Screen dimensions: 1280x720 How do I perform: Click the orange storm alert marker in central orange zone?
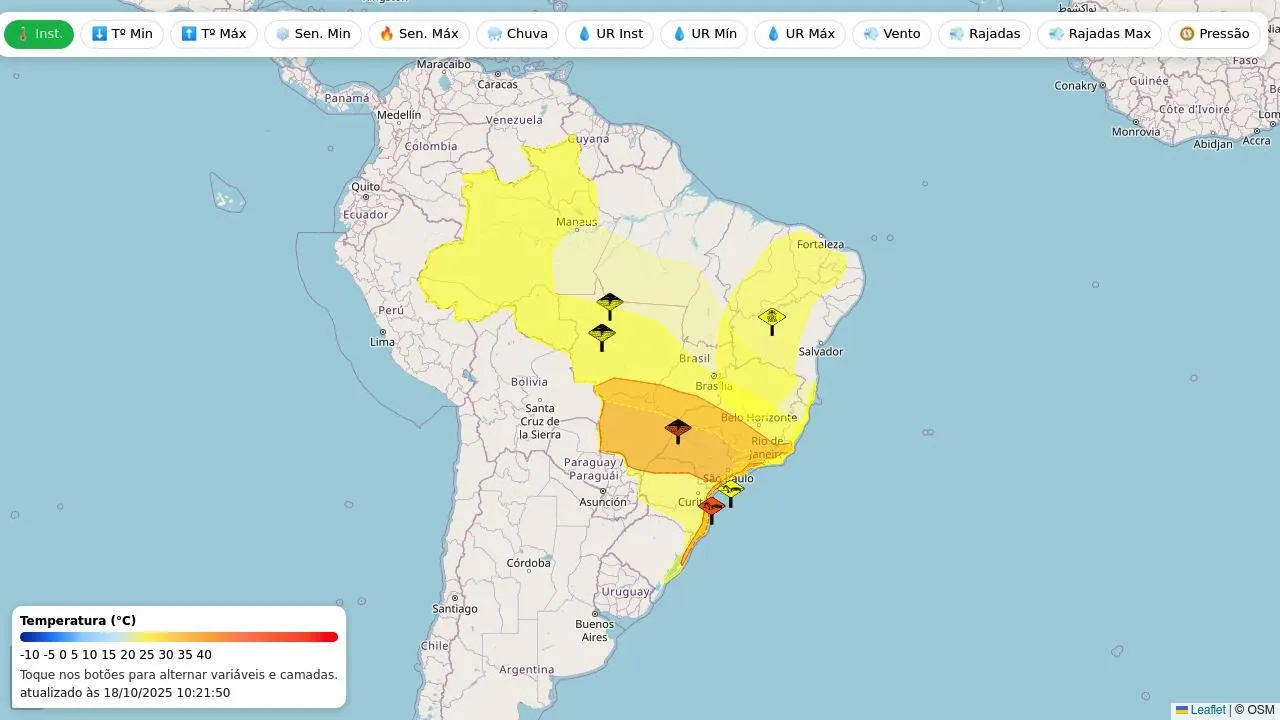[678, 430]
